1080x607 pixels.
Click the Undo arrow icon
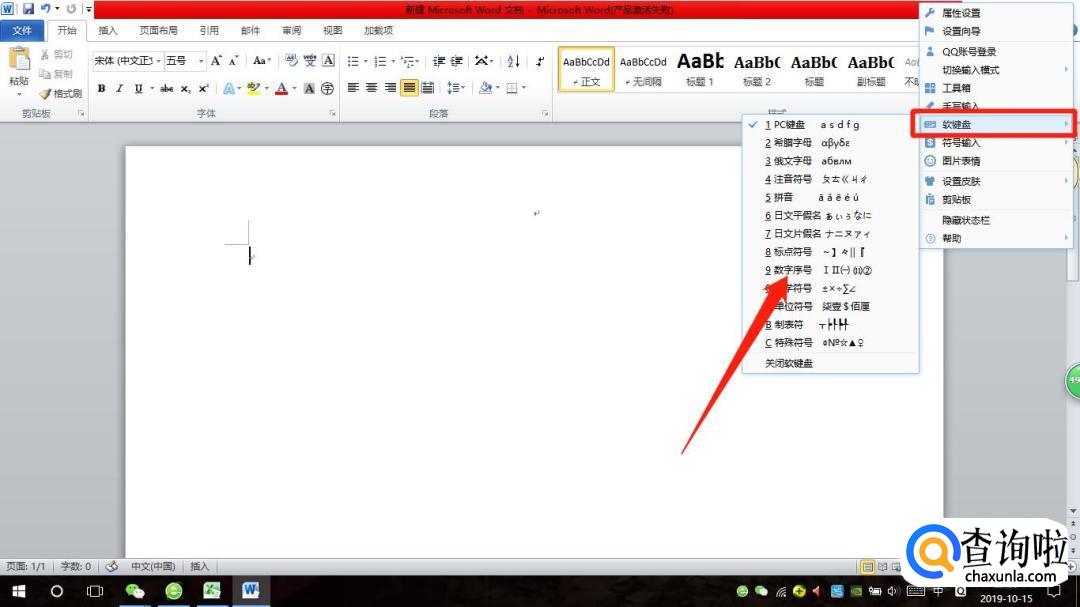click(45, 9)
